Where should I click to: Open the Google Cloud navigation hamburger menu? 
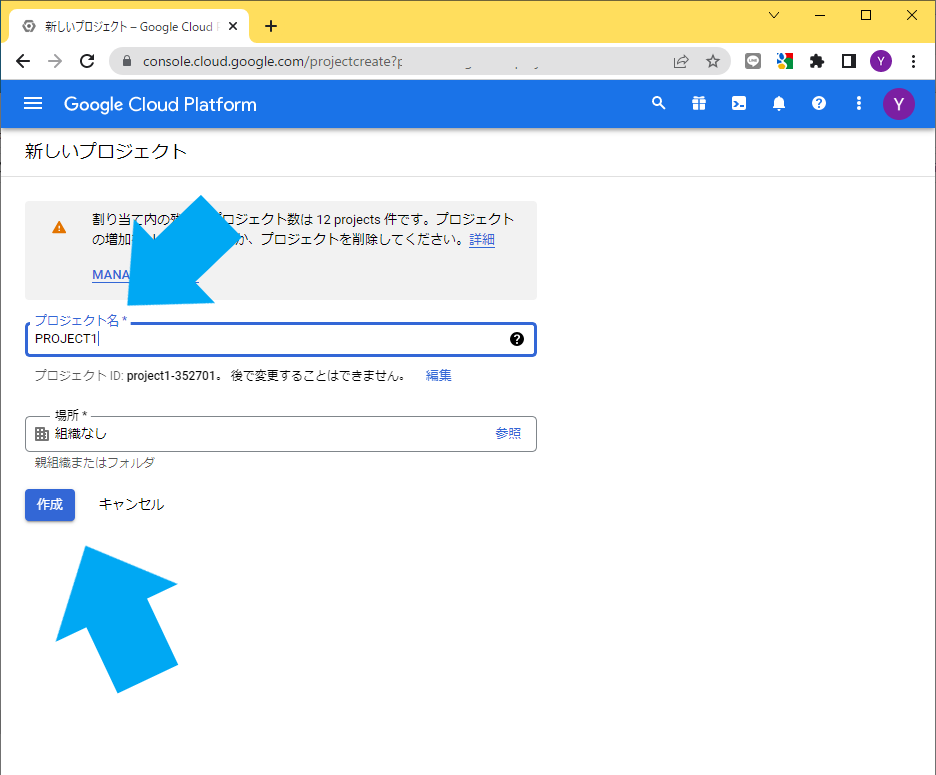pos(33,104)
